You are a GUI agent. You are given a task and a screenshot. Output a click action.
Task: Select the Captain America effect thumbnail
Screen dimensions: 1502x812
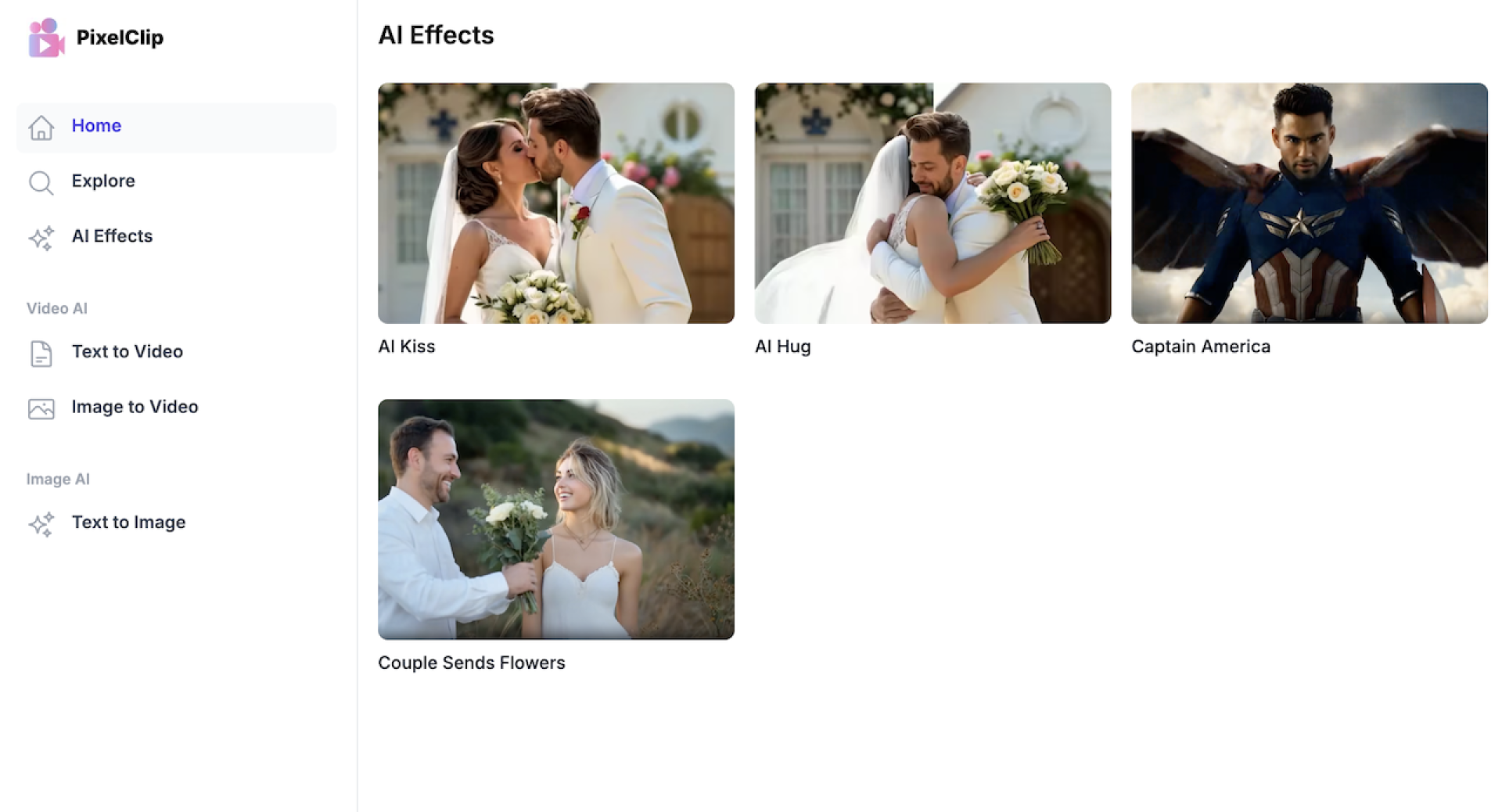pyautogui.click(x=1310, y=203)
